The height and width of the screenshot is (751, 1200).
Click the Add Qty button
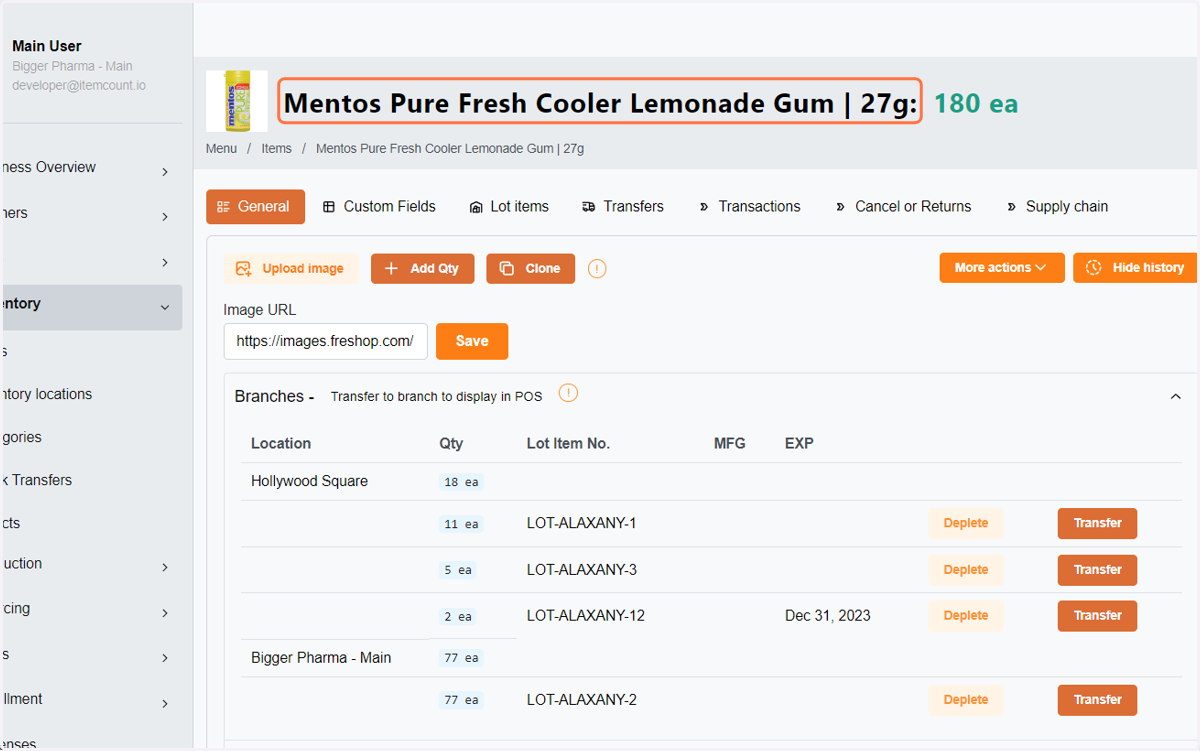(422, 268)
